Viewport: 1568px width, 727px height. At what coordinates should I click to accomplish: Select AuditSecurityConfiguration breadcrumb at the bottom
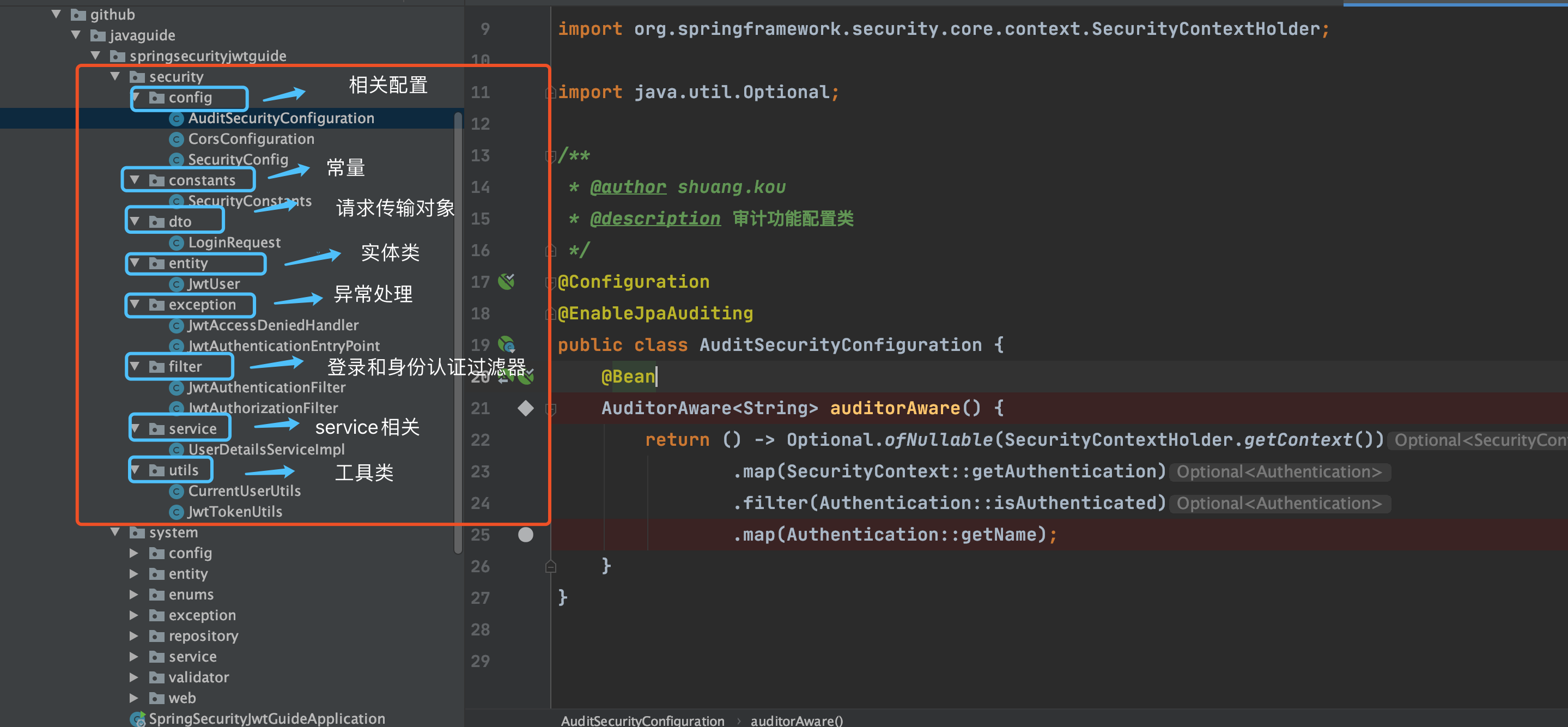point(642,720)
